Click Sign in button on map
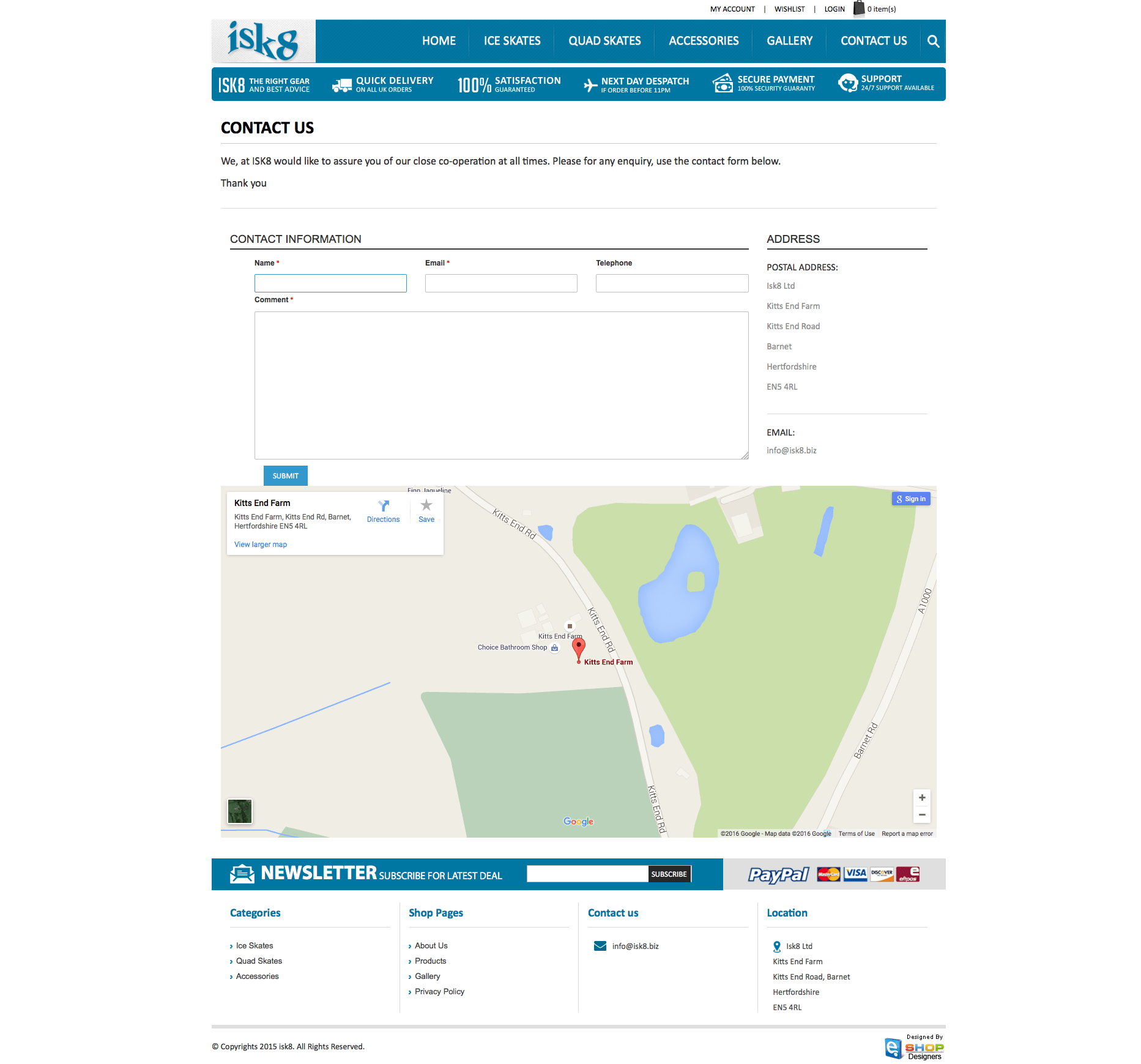 911,499
